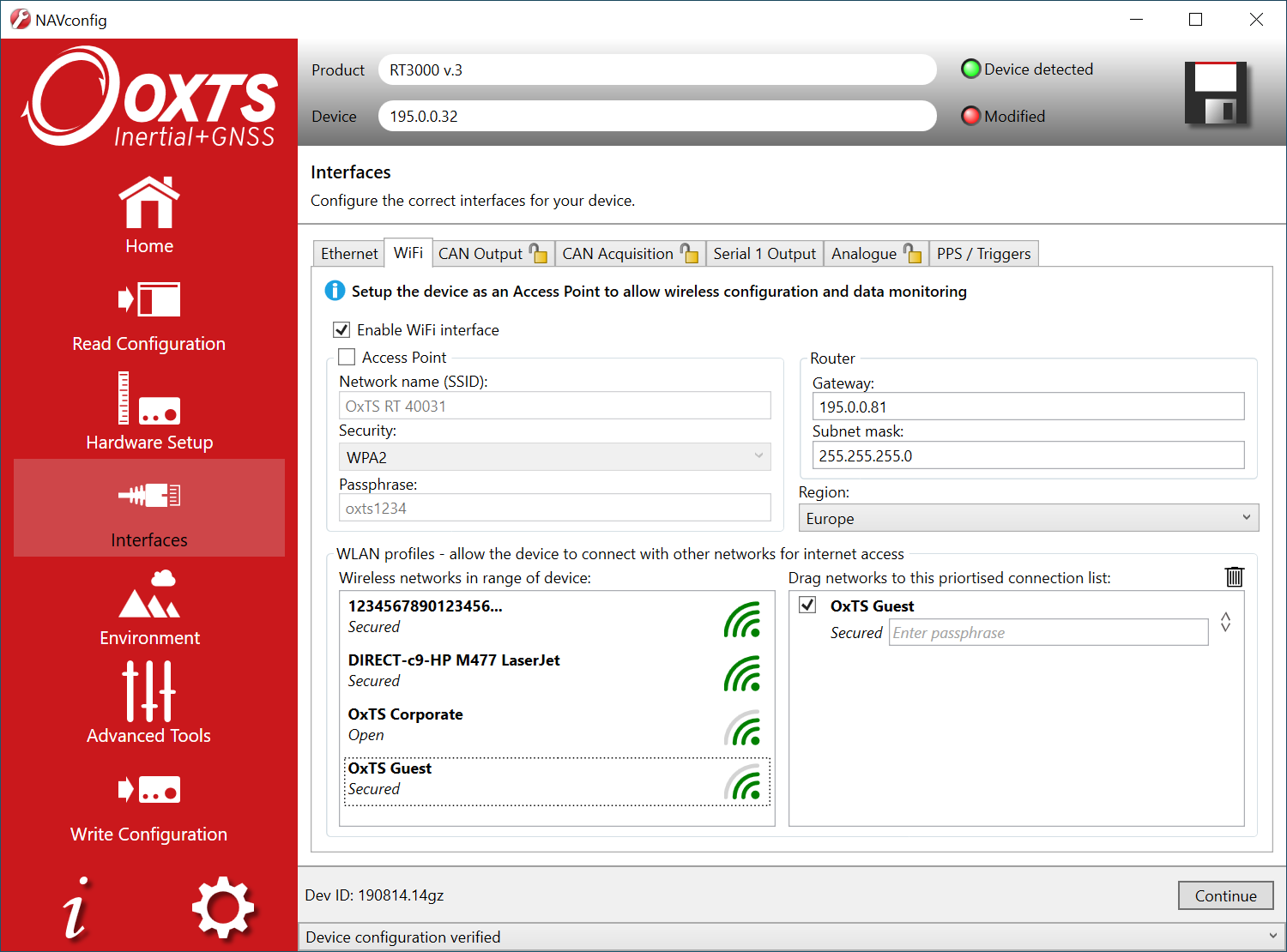Check the Access Point checkbox
The width and height of the screenshot is (1287, 952).
pos(347,357)
